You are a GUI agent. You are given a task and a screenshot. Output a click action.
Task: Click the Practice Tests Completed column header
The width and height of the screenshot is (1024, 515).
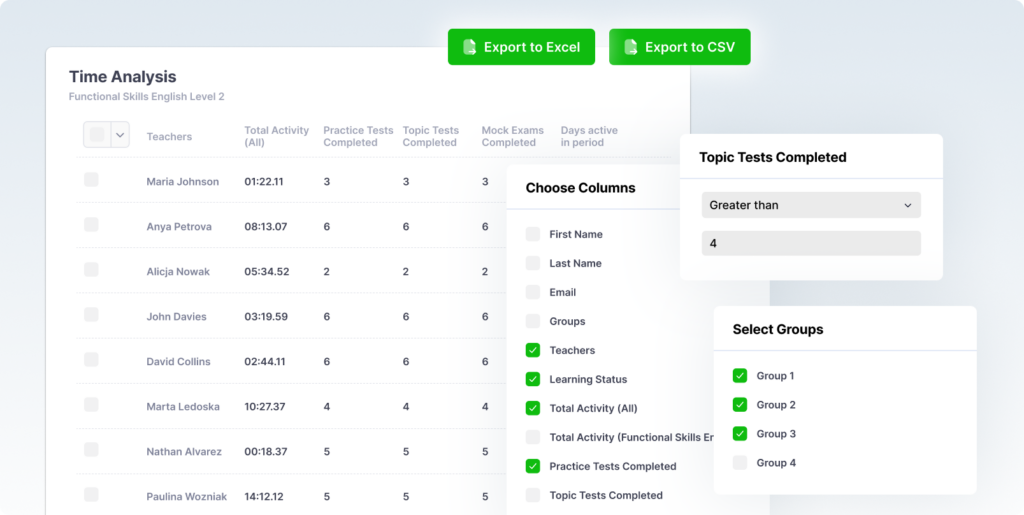[358, 136]
